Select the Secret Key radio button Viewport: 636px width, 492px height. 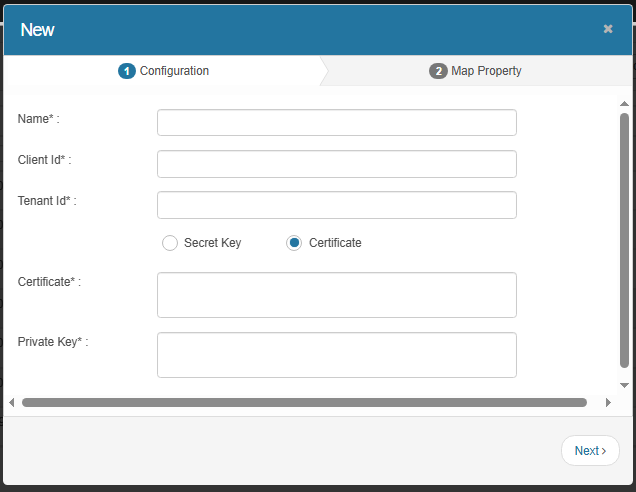pyautogui.click(x=170, y=243)
